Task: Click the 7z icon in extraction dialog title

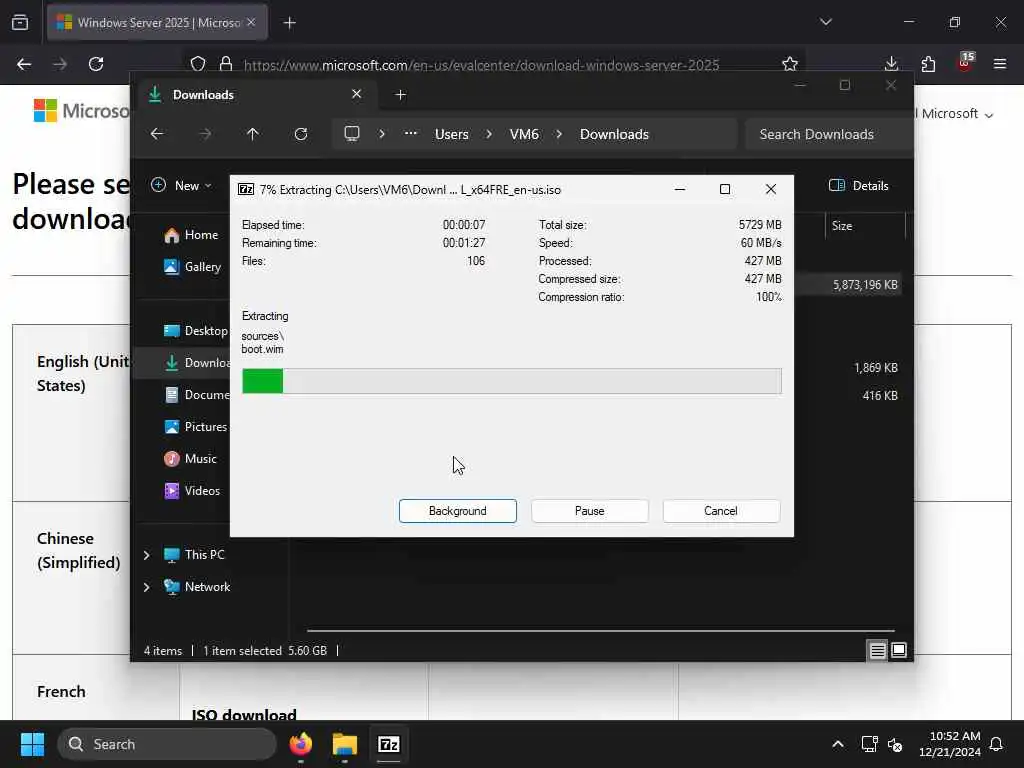Action: 246,189
